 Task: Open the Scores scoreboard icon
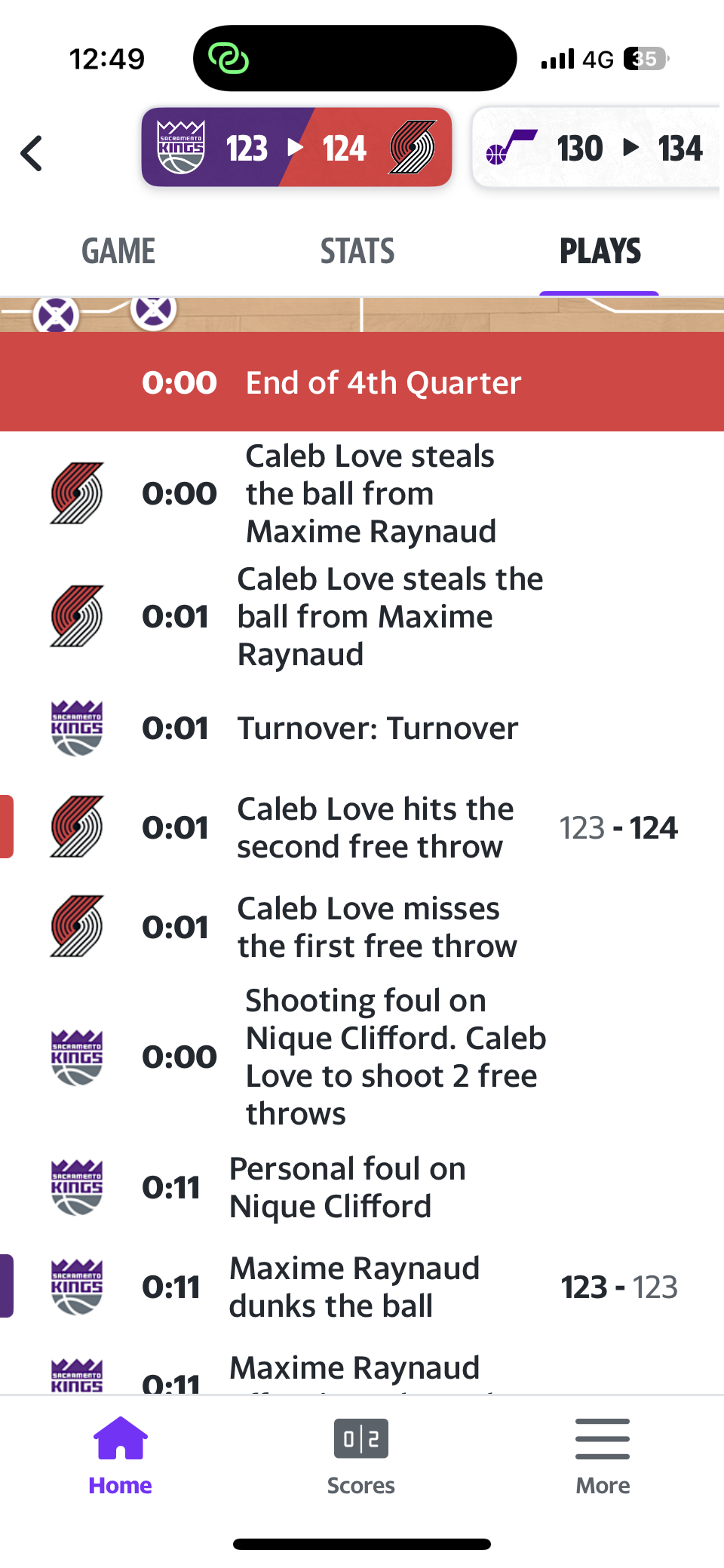[361, 1440]
